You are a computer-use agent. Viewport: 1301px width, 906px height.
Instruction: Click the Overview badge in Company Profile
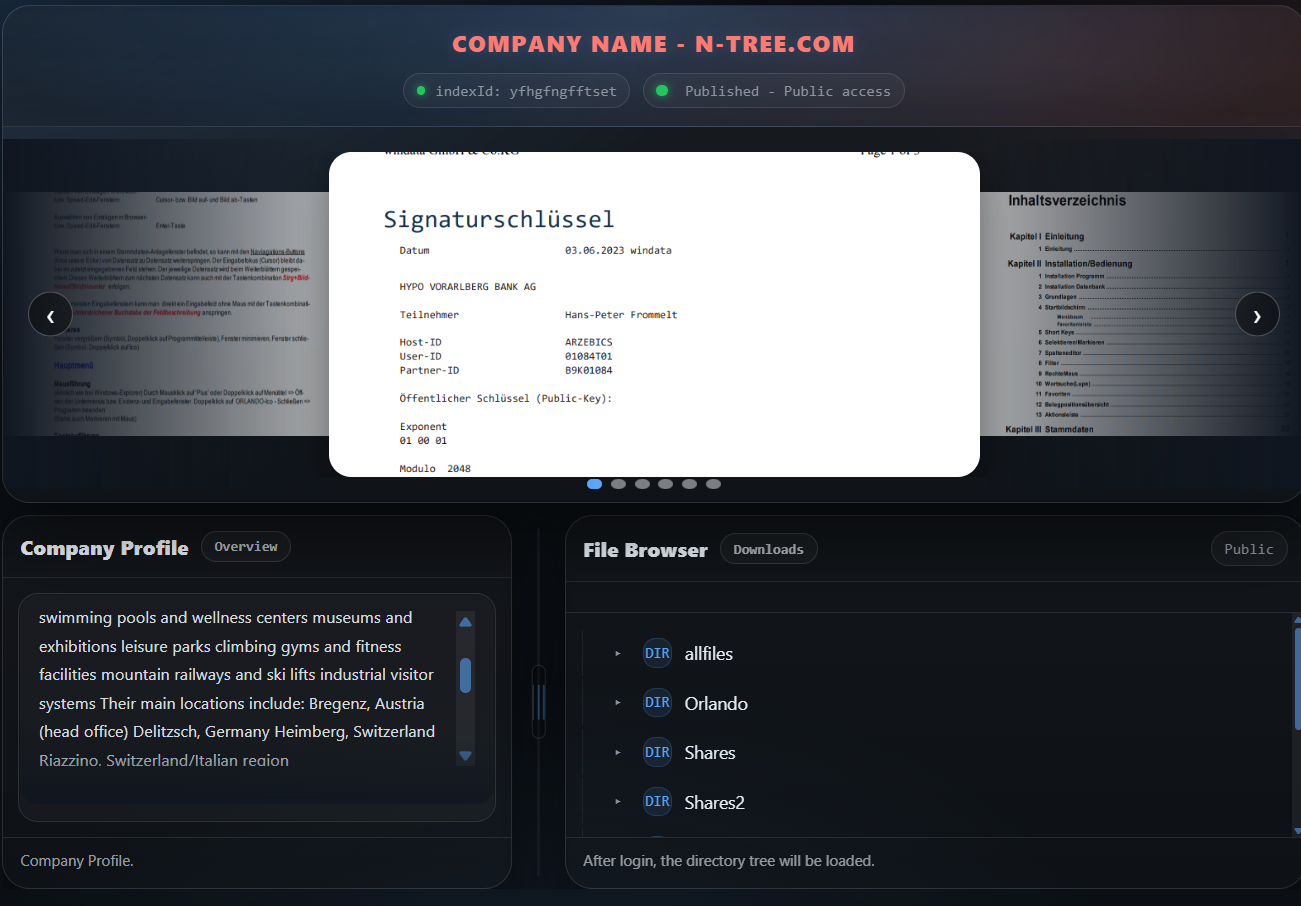pyautogui.click(x=246, y=547)
